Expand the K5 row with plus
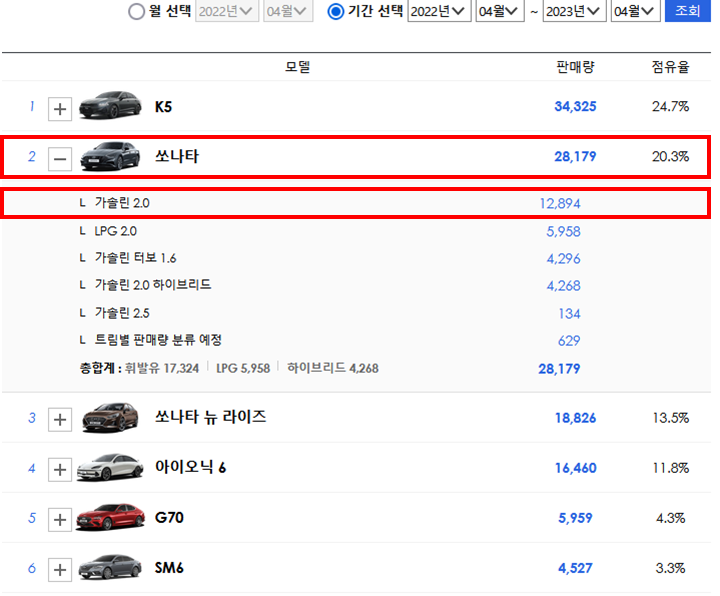Image resolution: width=720 pixels, height=596 pixels. tap(60, 109)
